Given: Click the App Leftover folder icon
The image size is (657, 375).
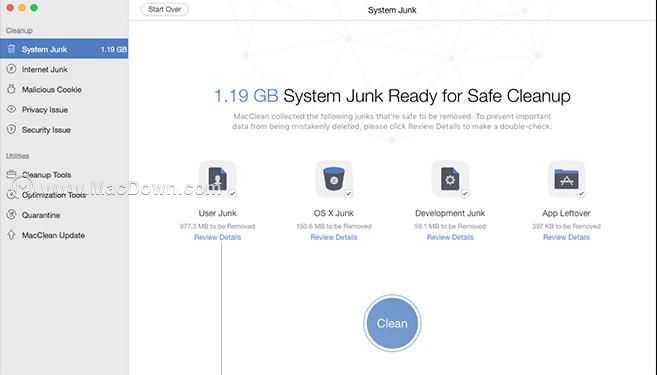Looking at the screenshot, I should tap(566, 179).
